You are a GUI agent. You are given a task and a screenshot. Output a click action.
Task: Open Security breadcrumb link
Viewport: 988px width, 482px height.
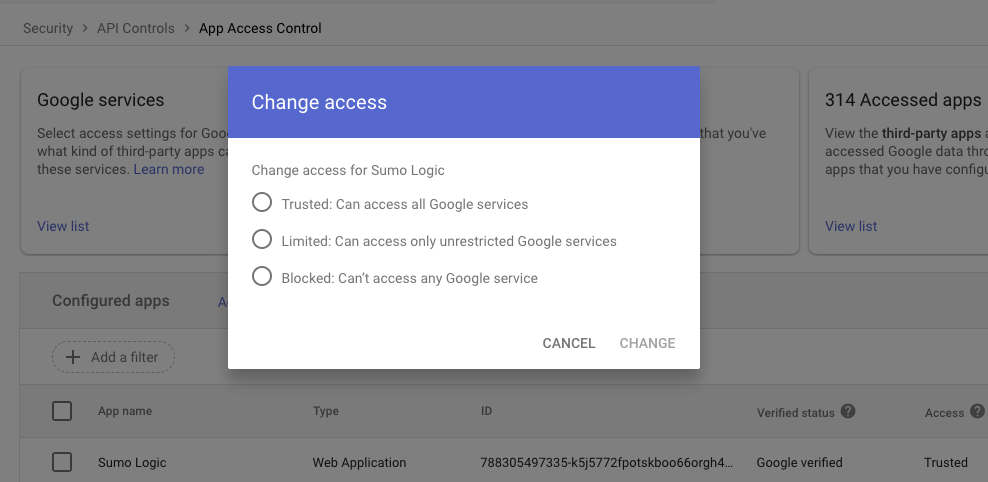[48, 28]
